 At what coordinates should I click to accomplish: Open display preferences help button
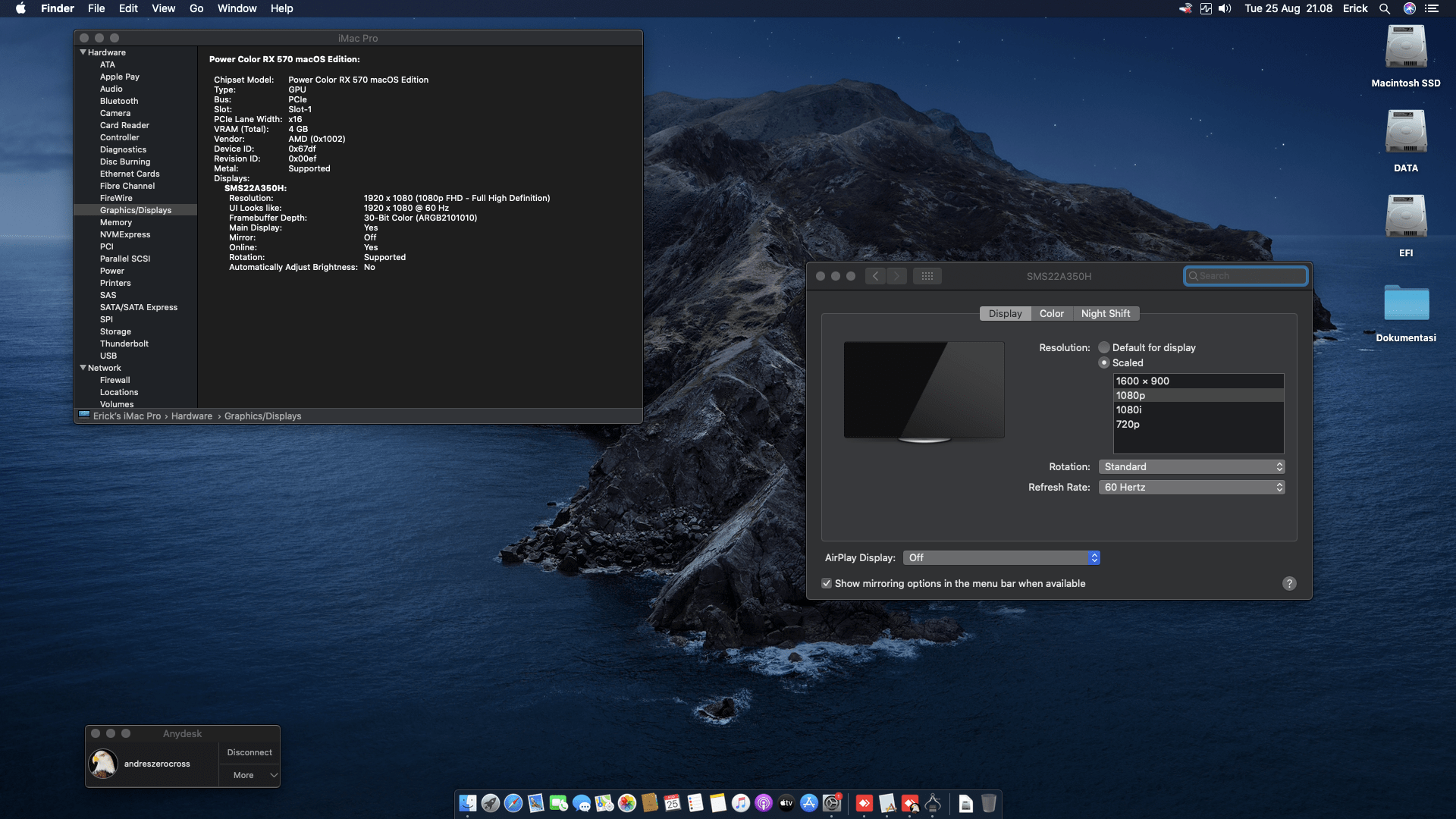pyautogui.click(x=1289, y=583)
